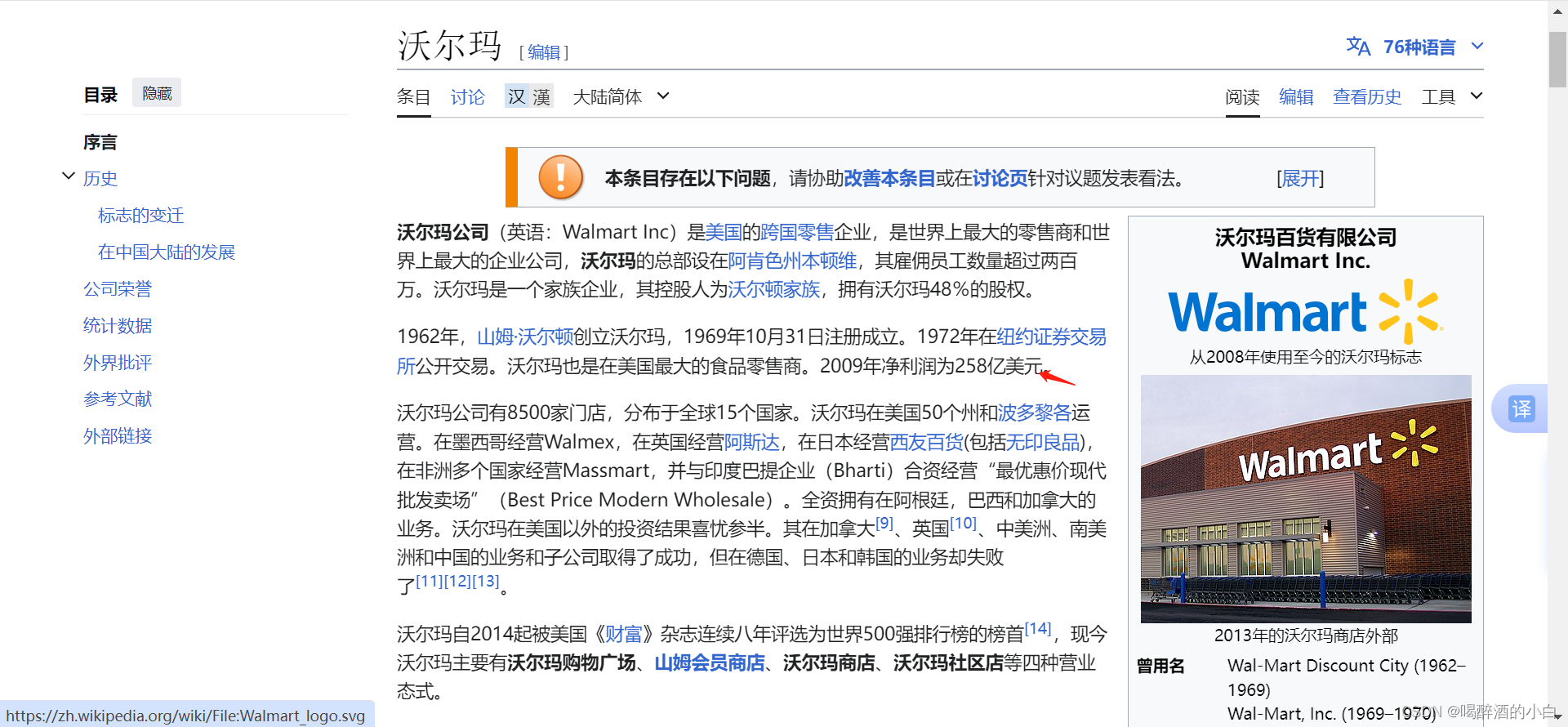The width and height of the screenshot is (1568, 727).
Task: Click the infobox title 沃尔玛百货有限公司
Action: point(1306,237)
